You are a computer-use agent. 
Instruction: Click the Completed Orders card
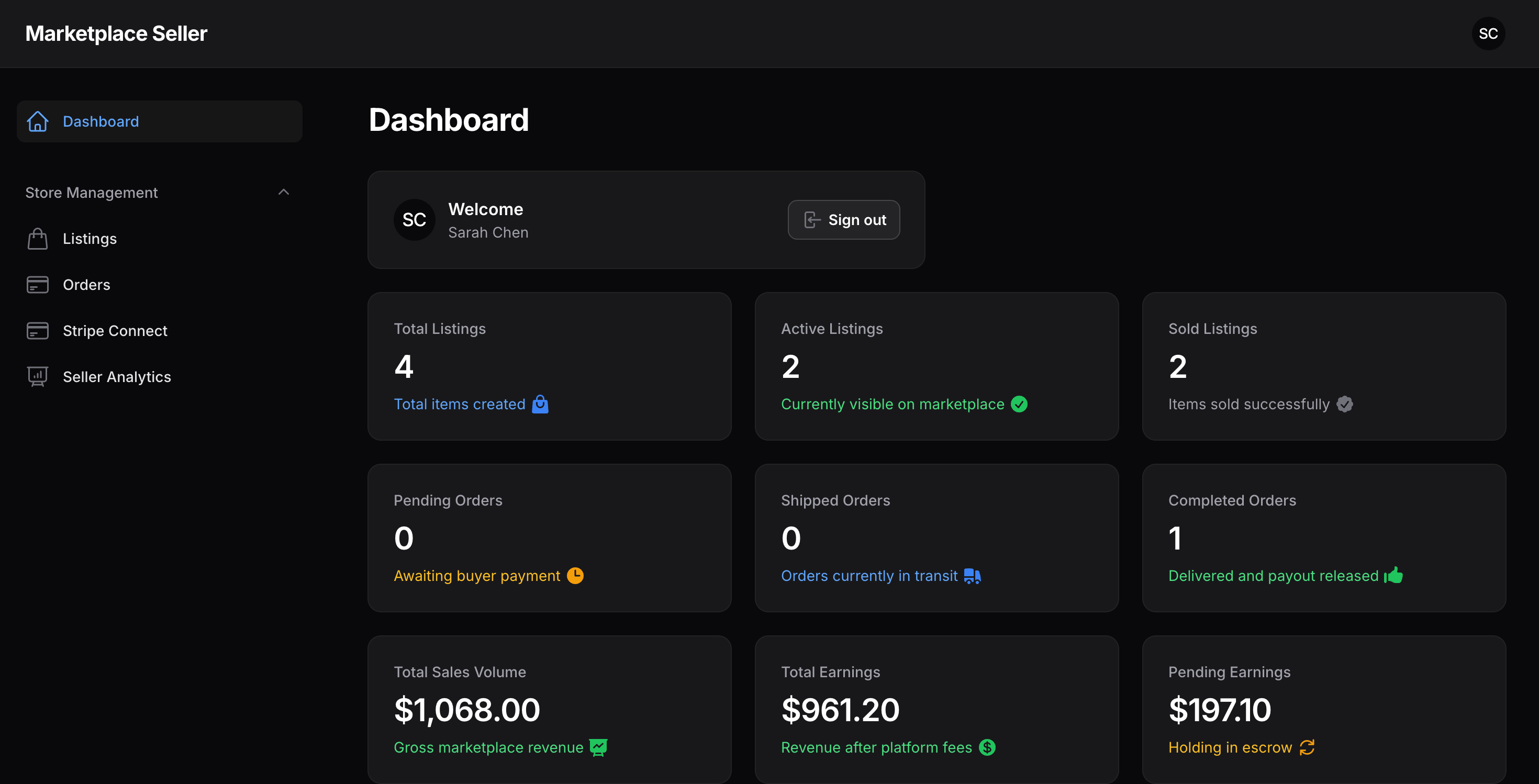tap(1323, 538)
